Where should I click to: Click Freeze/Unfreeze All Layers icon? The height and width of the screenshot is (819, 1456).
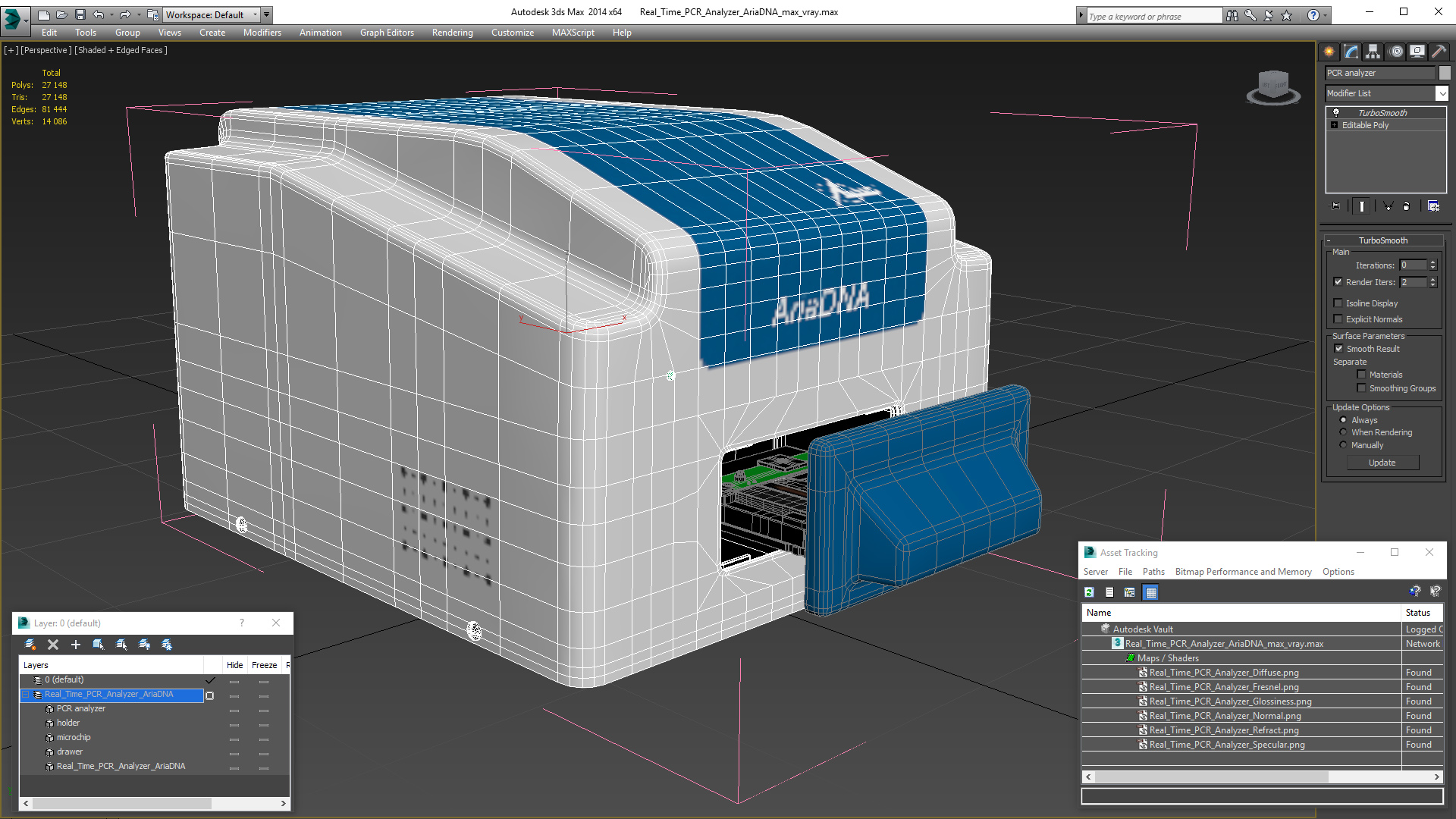click(x=167, y=645)
